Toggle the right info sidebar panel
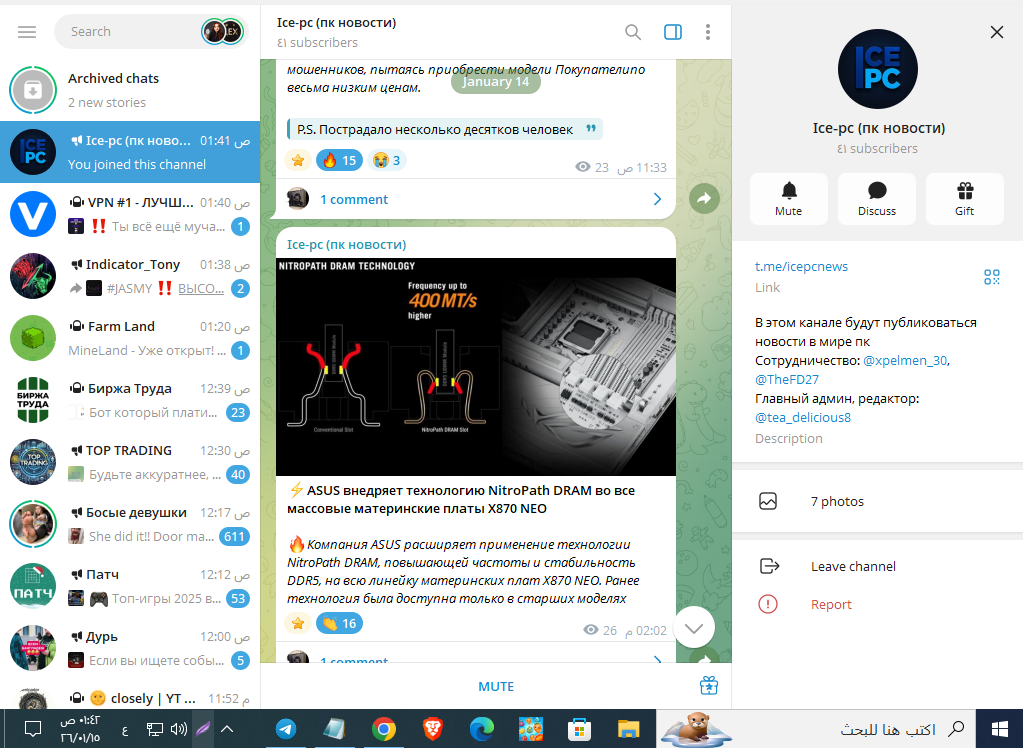The image size is (1023, 748). (673, 32)
